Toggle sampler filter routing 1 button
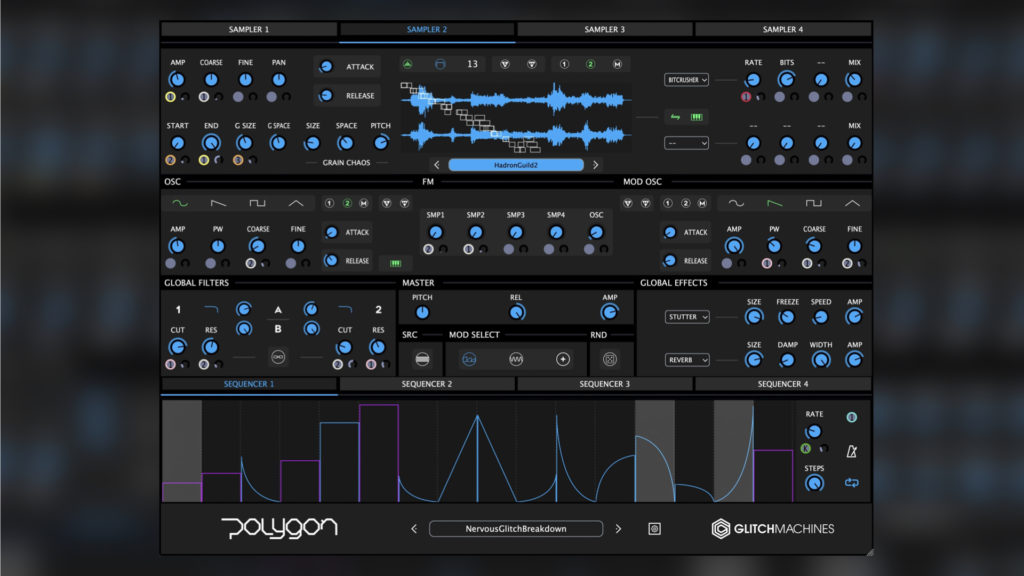The width and height of the screenshot is (1024, 576). [x=564, y=64]
